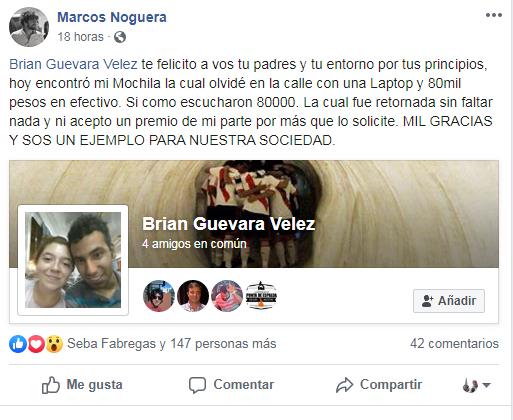Open the tagged Brian Guevara Velez link
513x420 pixels.
(x=73, y=64)
